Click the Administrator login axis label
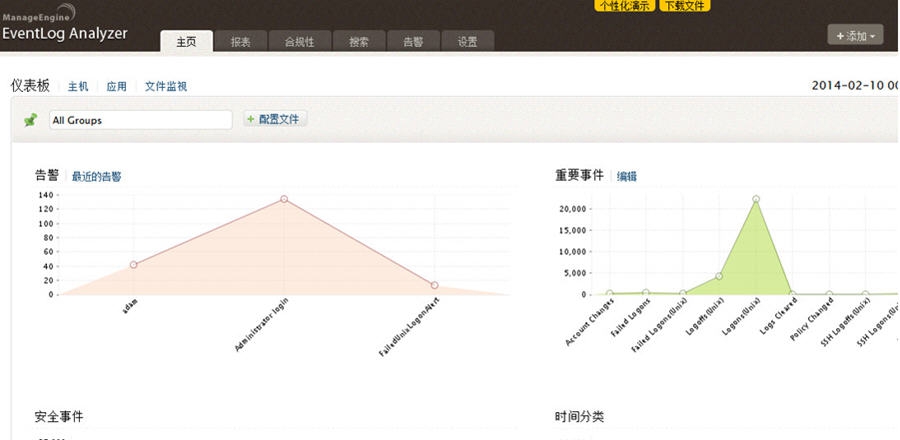 pos(261,325)
